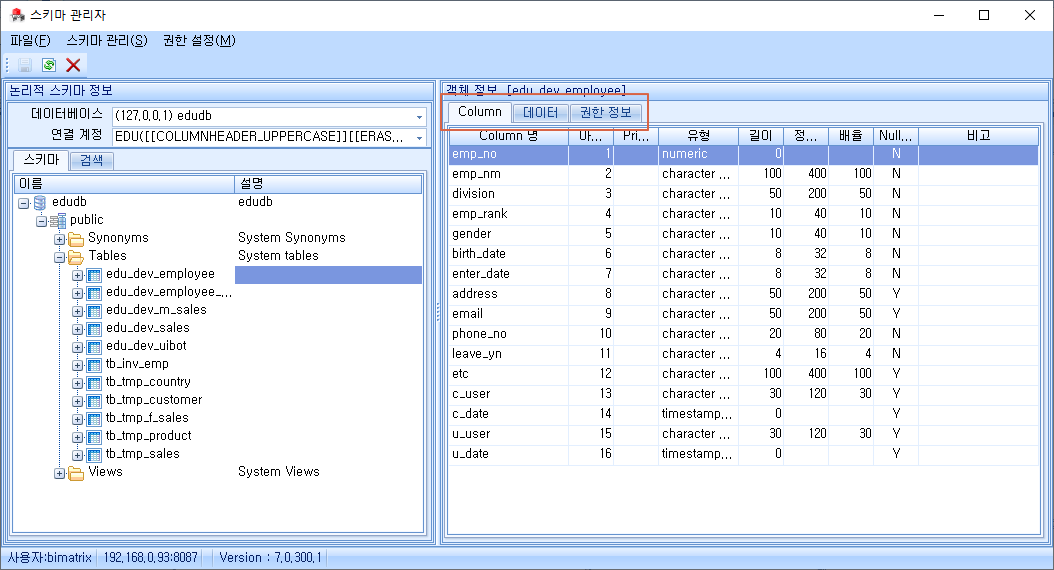Open the 스키마 관리(S) menu
The width and height of the screenshot is (1054, 570).
point(107,40)
